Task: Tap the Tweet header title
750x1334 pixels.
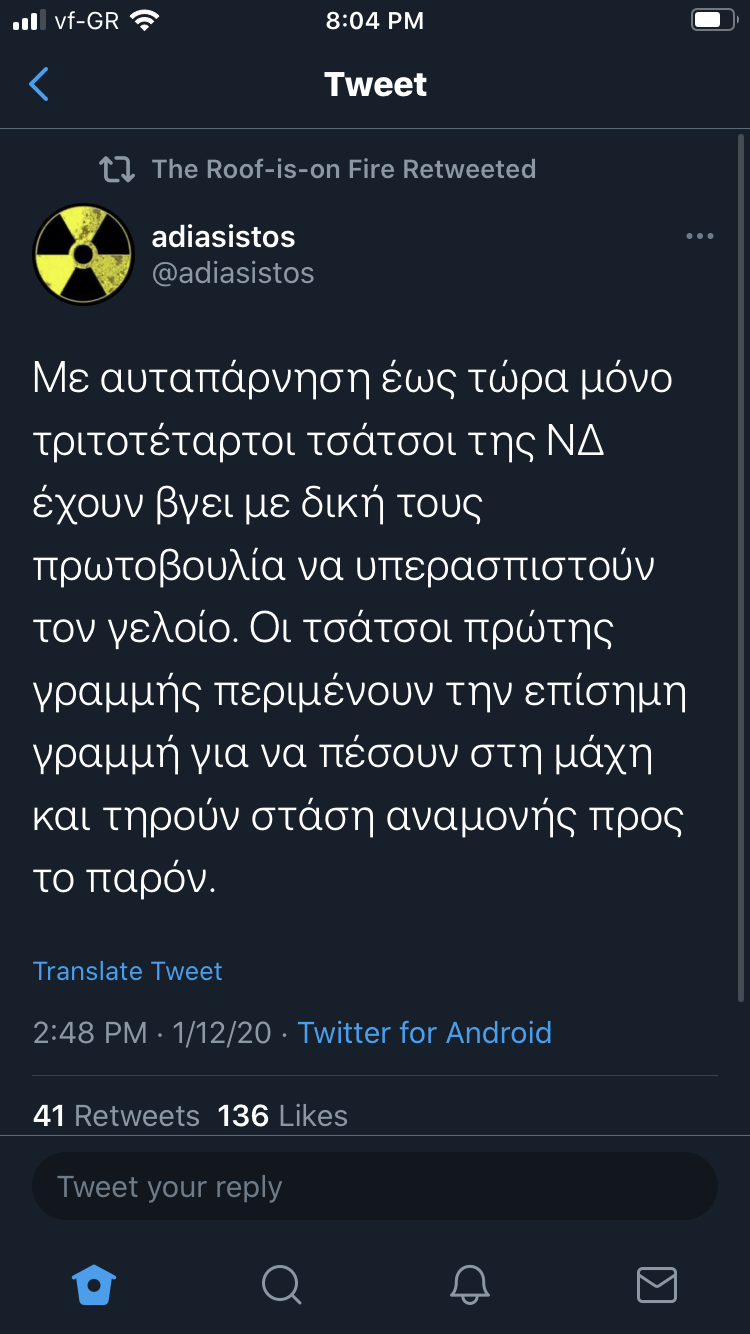Action: tap(375, 85)
